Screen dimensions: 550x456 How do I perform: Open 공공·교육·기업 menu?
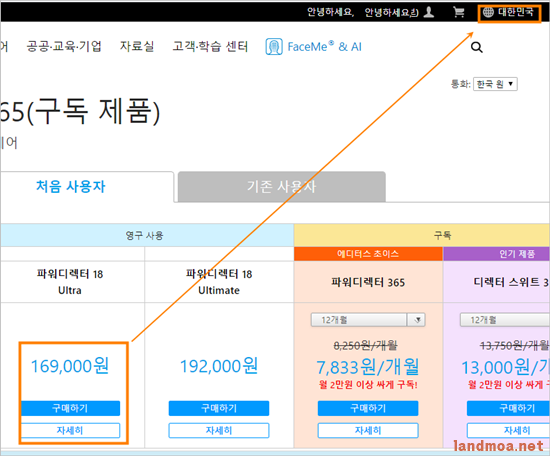coord(64,46)
